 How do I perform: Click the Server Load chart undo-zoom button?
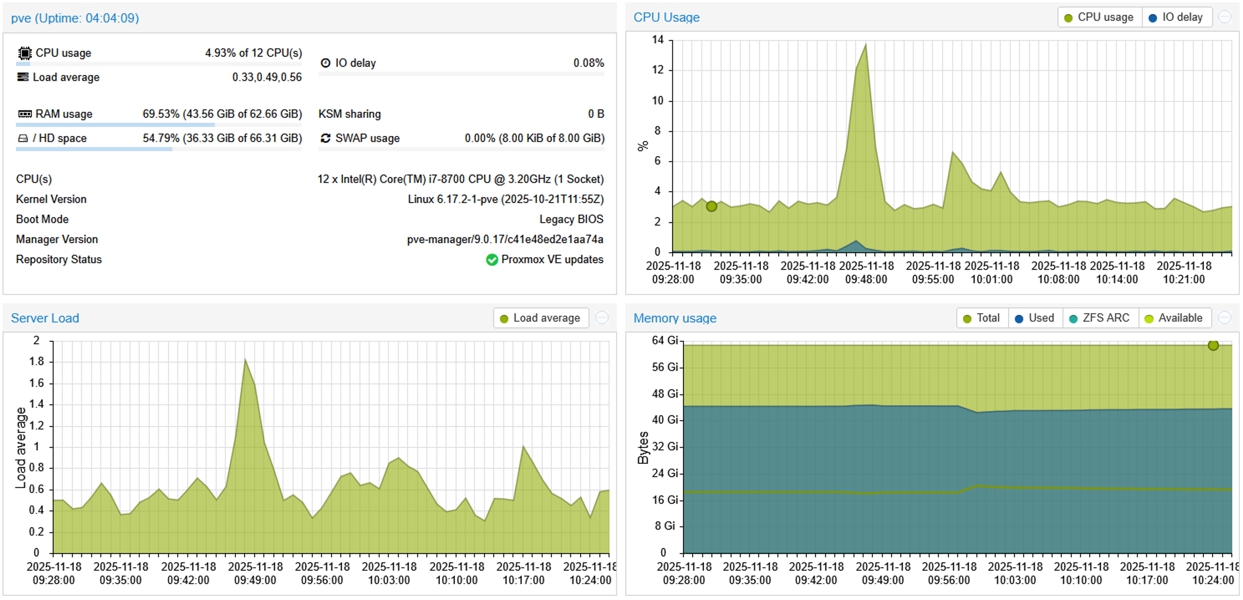coord(602,318)
